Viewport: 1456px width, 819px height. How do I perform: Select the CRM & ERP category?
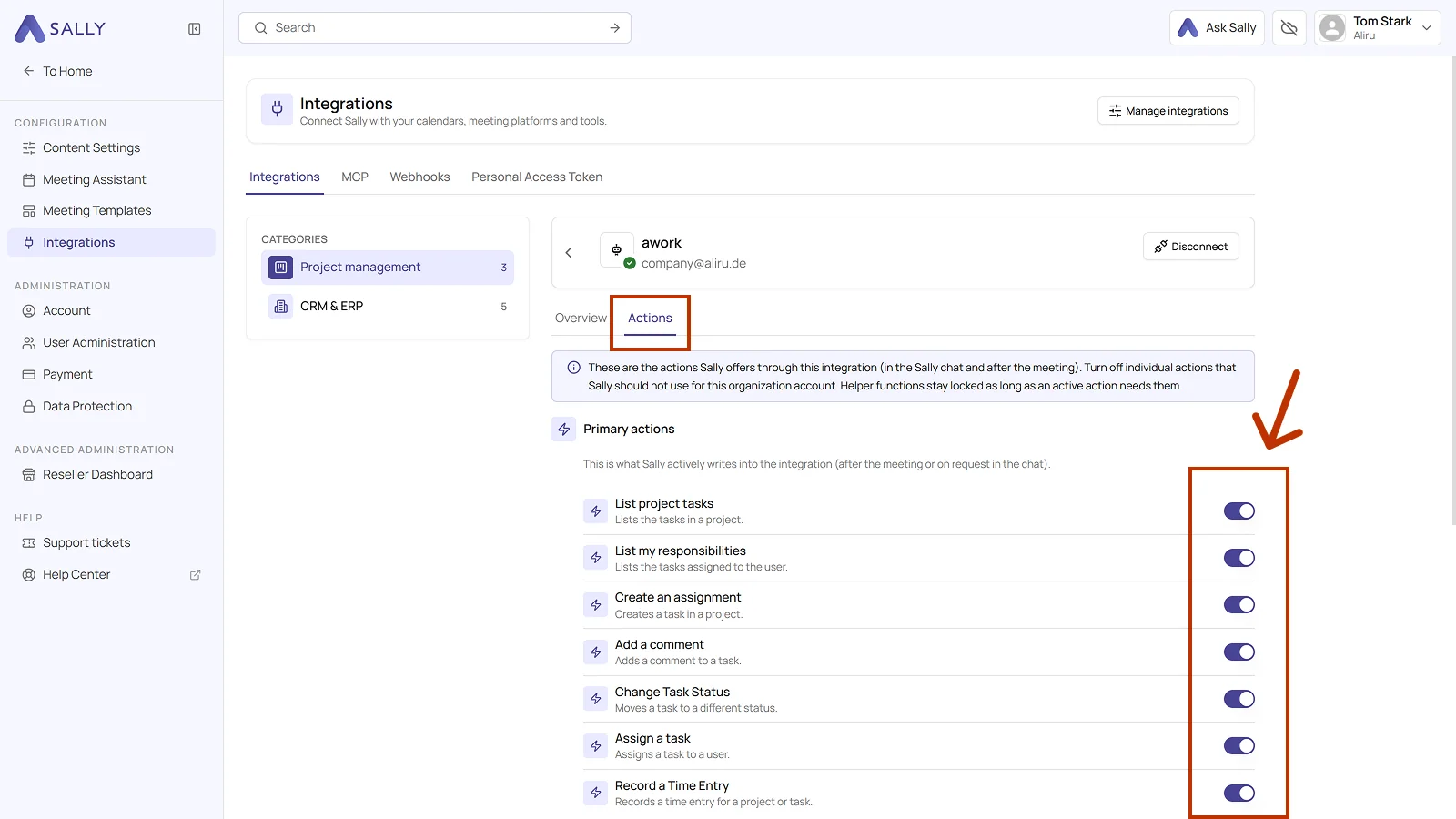388,307
